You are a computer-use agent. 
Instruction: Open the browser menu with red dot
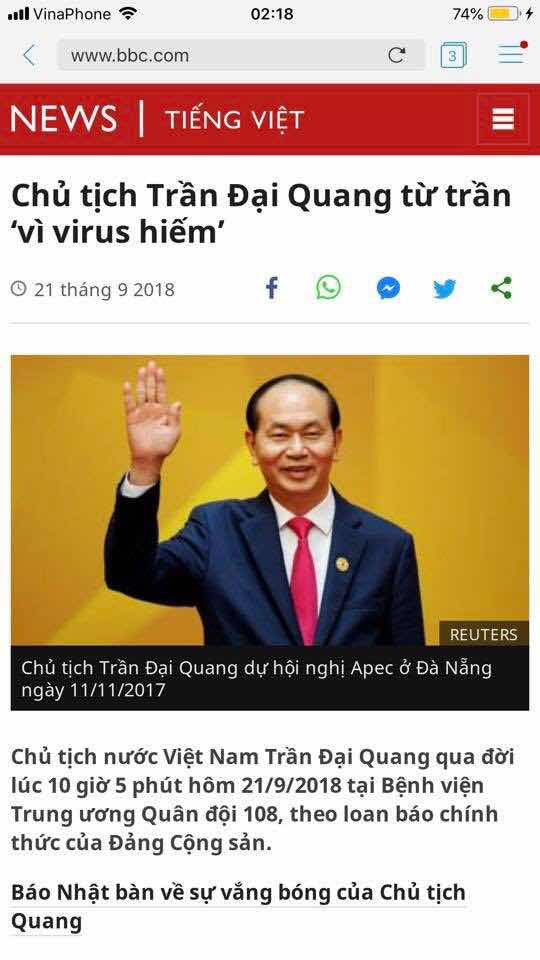[512, 54]
